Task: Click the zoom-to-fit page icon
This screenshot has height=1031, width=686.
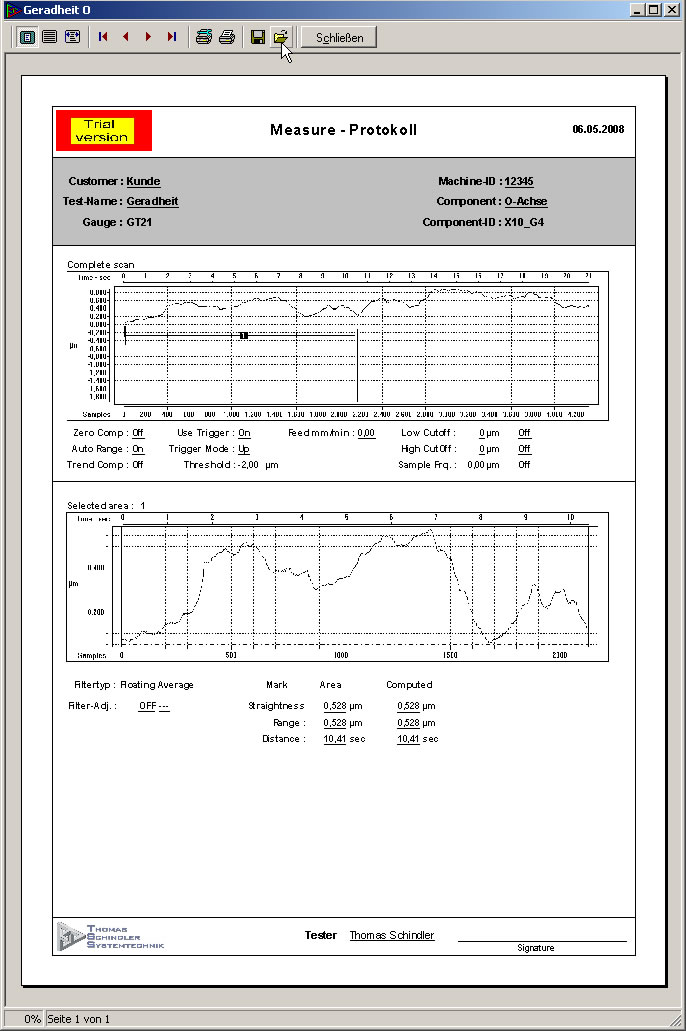Action: 28,37
